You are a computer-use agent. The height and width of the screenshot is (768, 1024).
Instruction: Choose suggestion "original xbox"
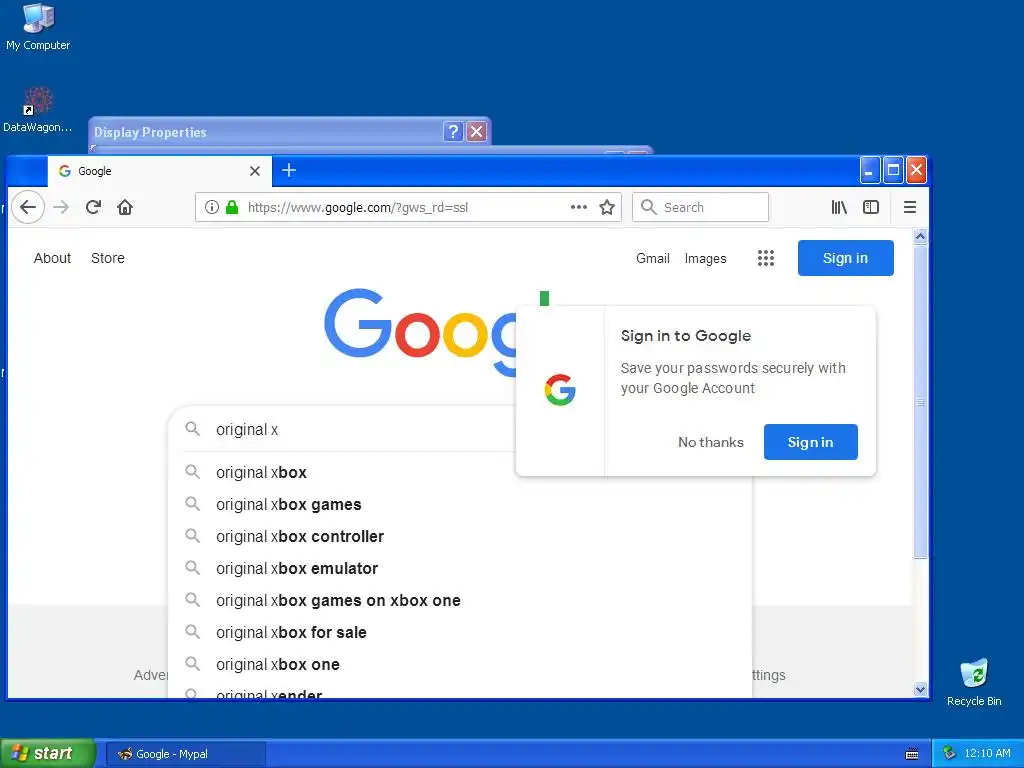coord(460,472)
